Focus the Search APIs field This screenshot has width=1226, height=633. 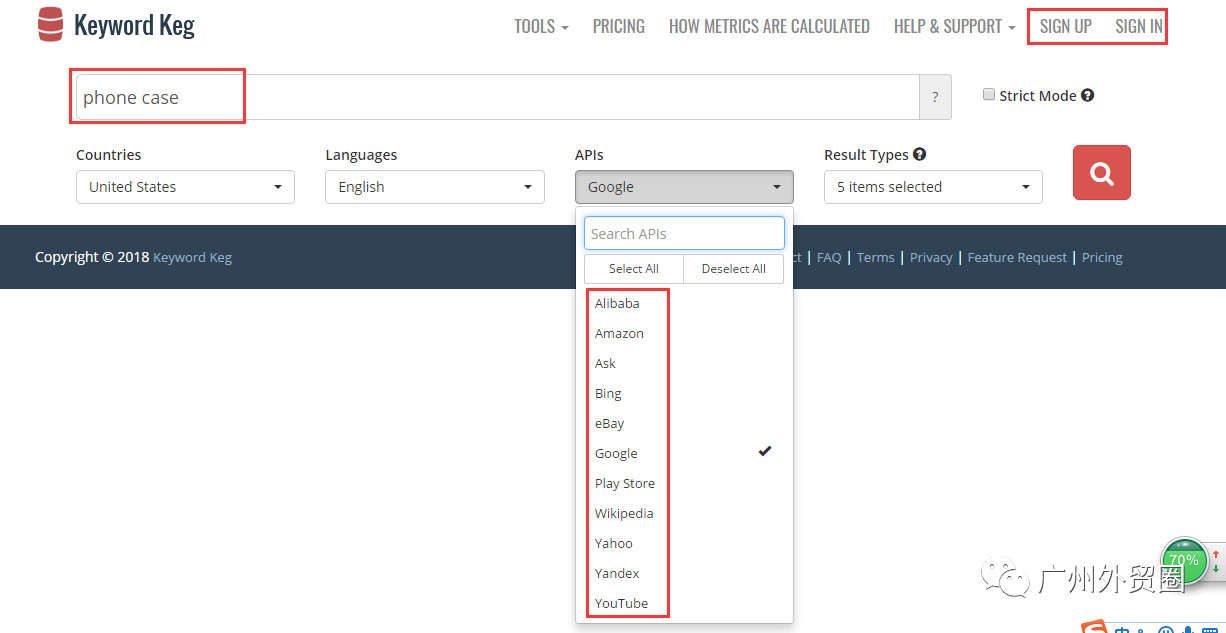coord(684,233)
